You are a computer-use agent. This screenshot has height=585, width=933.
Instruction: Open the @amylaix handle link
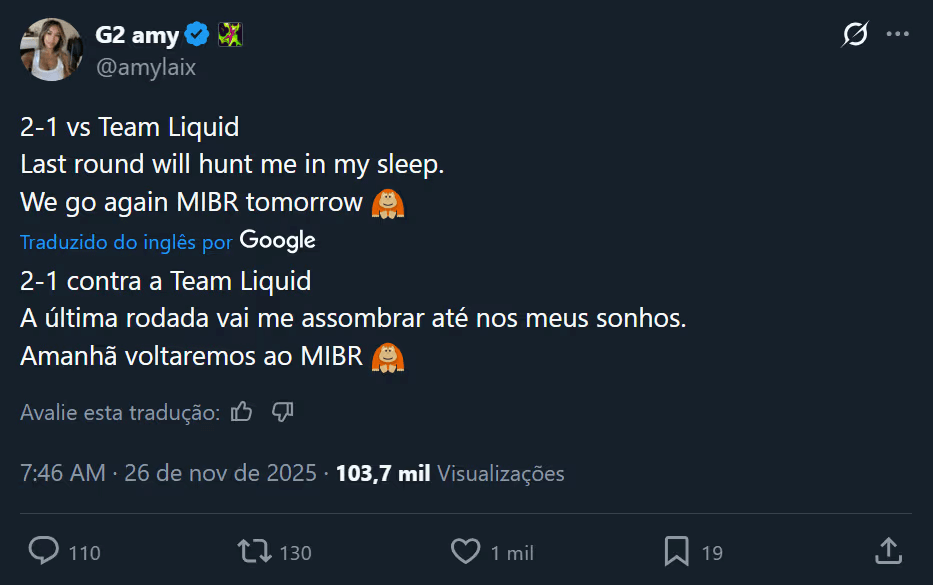pos(146,67)
